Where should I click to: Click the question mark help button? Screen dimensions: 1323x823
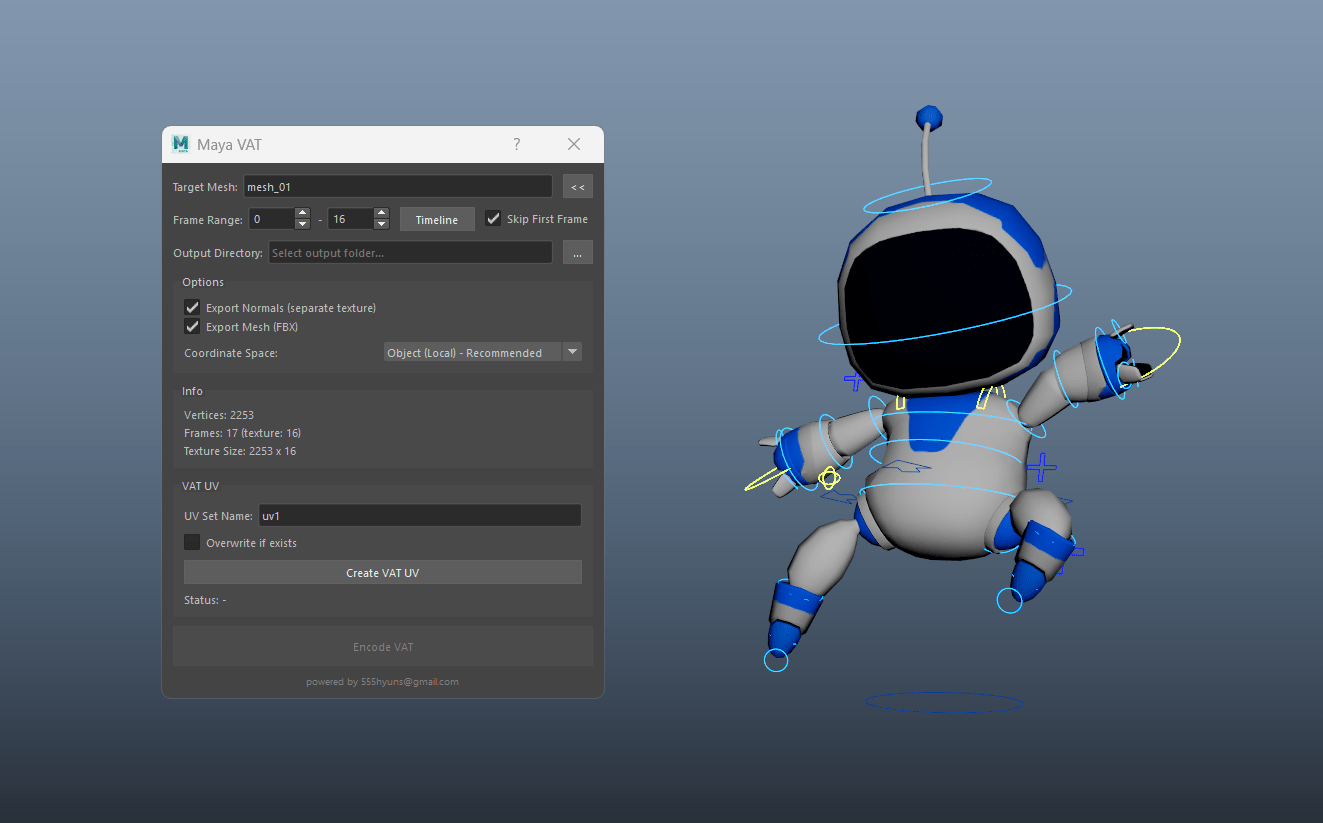click(517, 144)
